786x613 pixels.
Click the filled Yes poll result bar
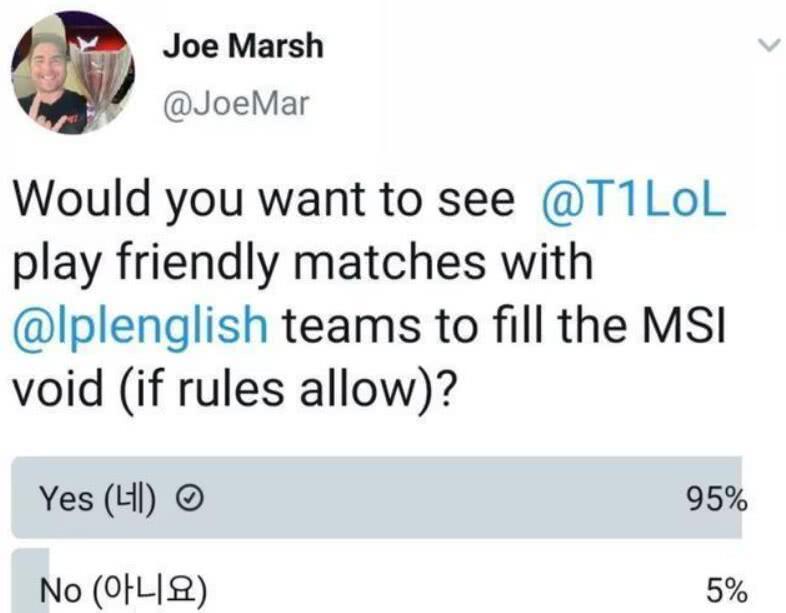tap(400, 499)
